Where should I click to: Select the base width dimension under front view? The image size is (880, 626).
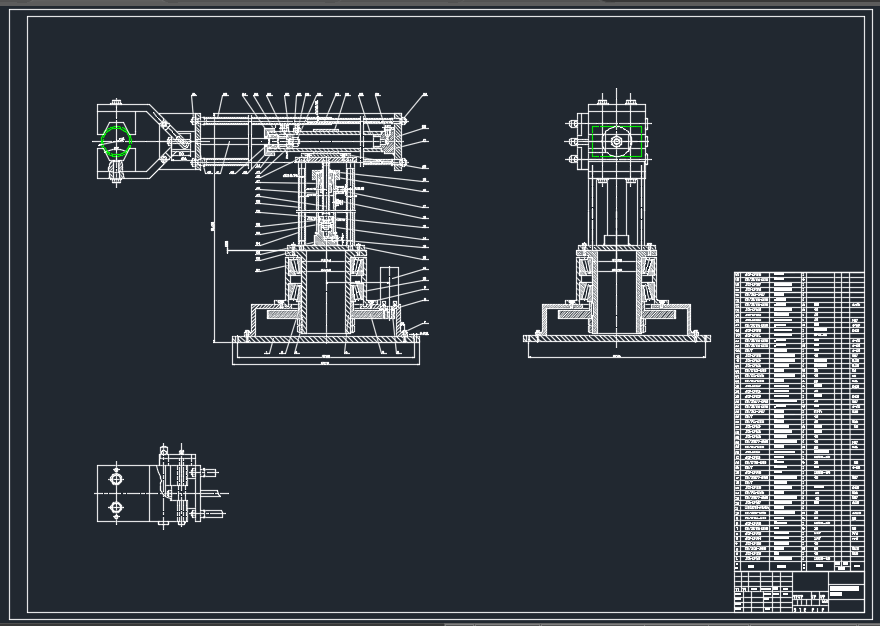pyautogui.click(x=326, y=364)
